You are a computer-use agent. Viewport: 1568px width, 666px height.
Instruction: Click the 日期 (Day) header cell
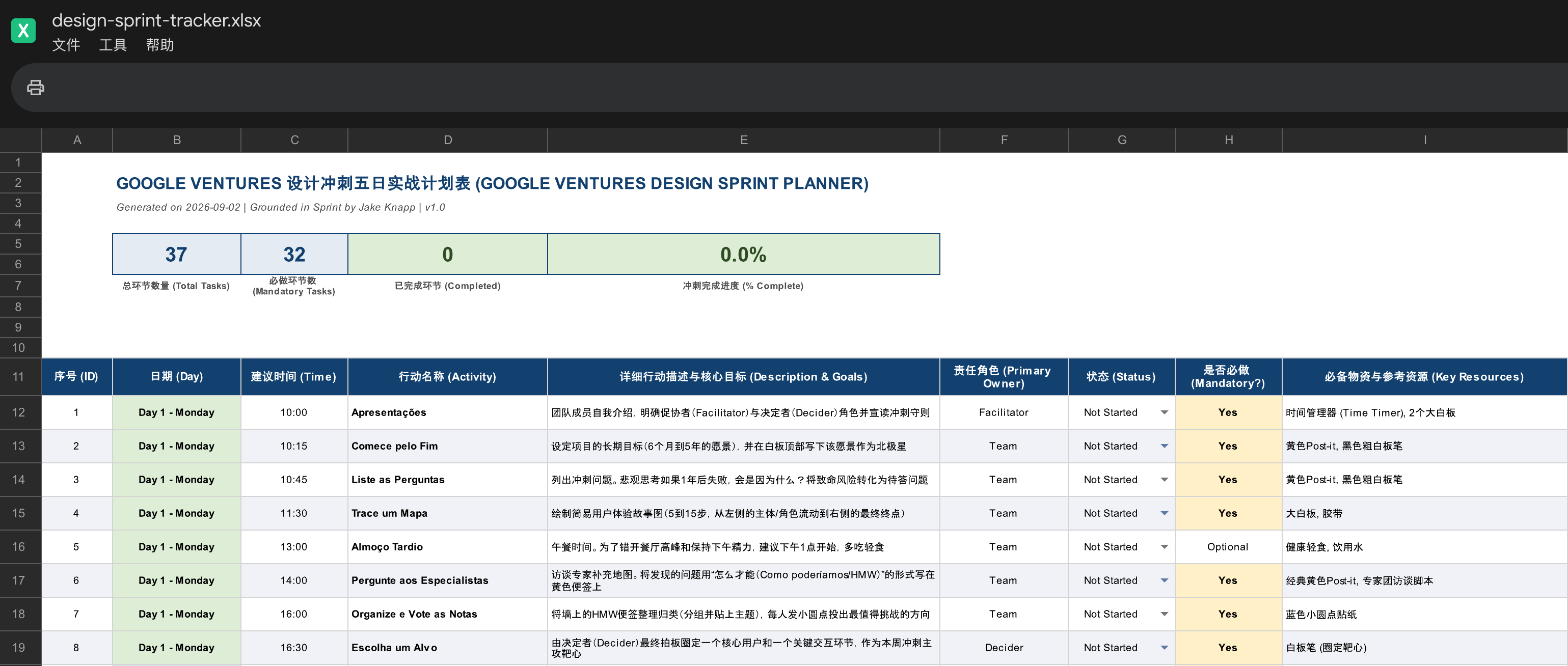point(177,376)
